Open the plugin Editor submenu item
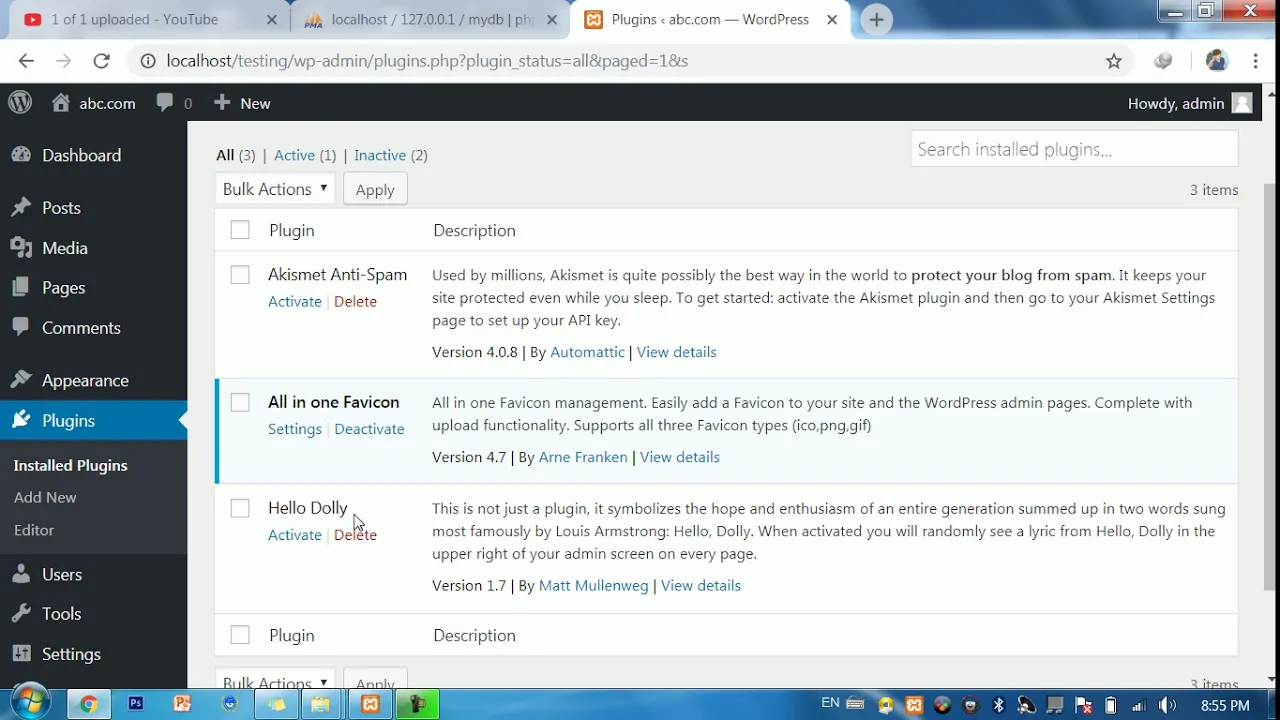The width and height of the screenshot is (1280, 720). click(x=34, y=530)
